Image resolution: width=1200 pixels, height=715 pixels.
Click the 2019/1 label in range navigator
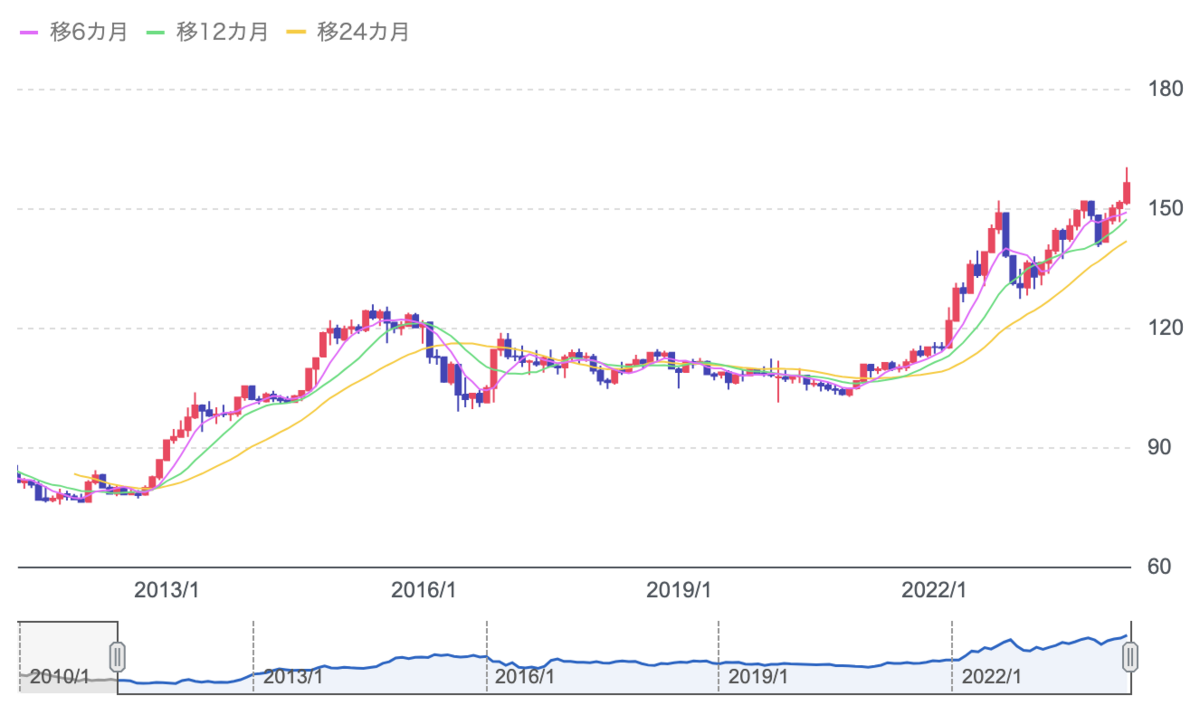tap(758, 677)
